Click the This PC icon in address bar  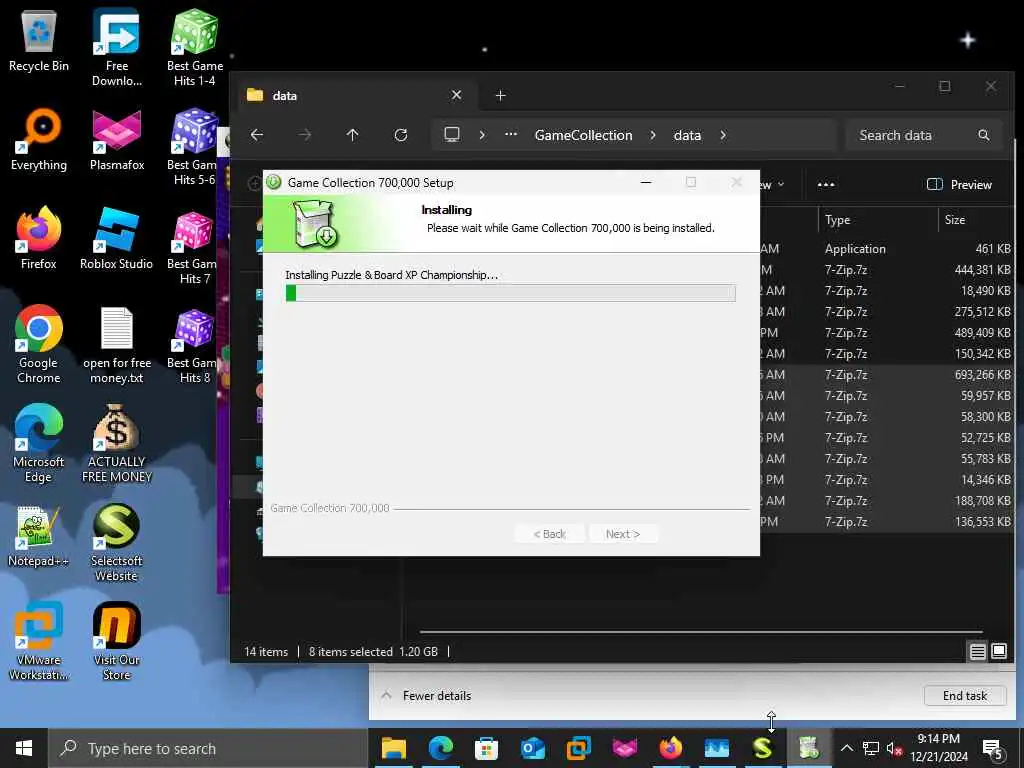pos(452,135)
